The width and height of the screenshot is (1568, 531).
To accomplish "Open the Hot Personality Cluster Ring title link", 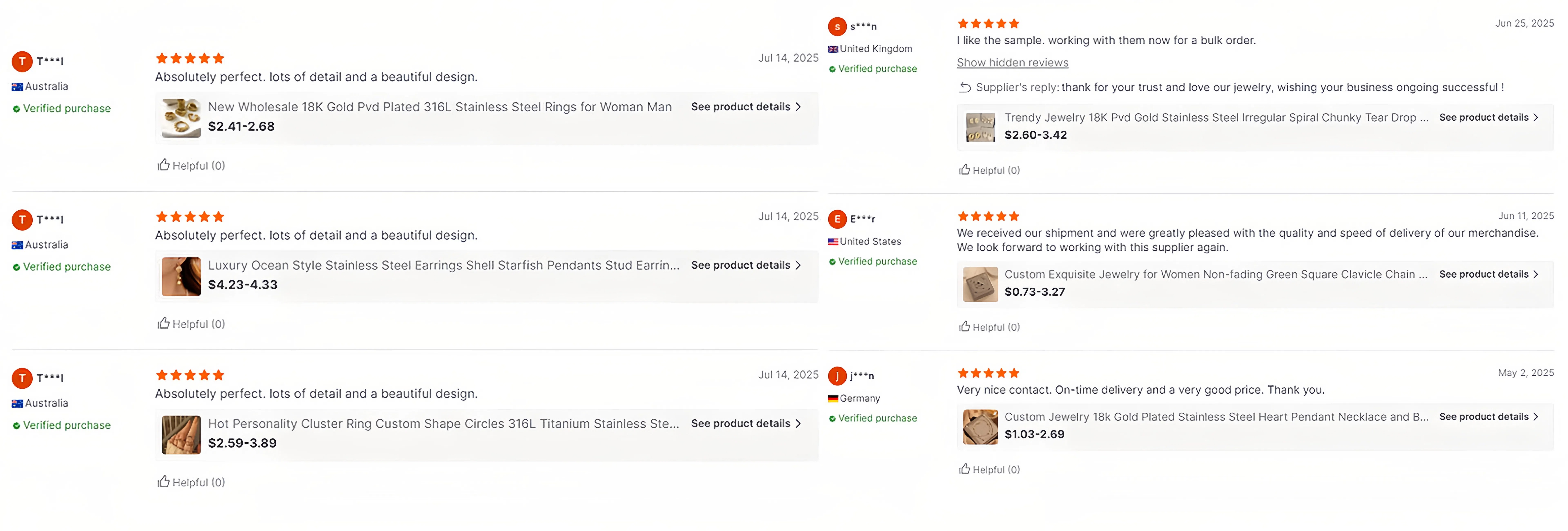I will 443,423.
